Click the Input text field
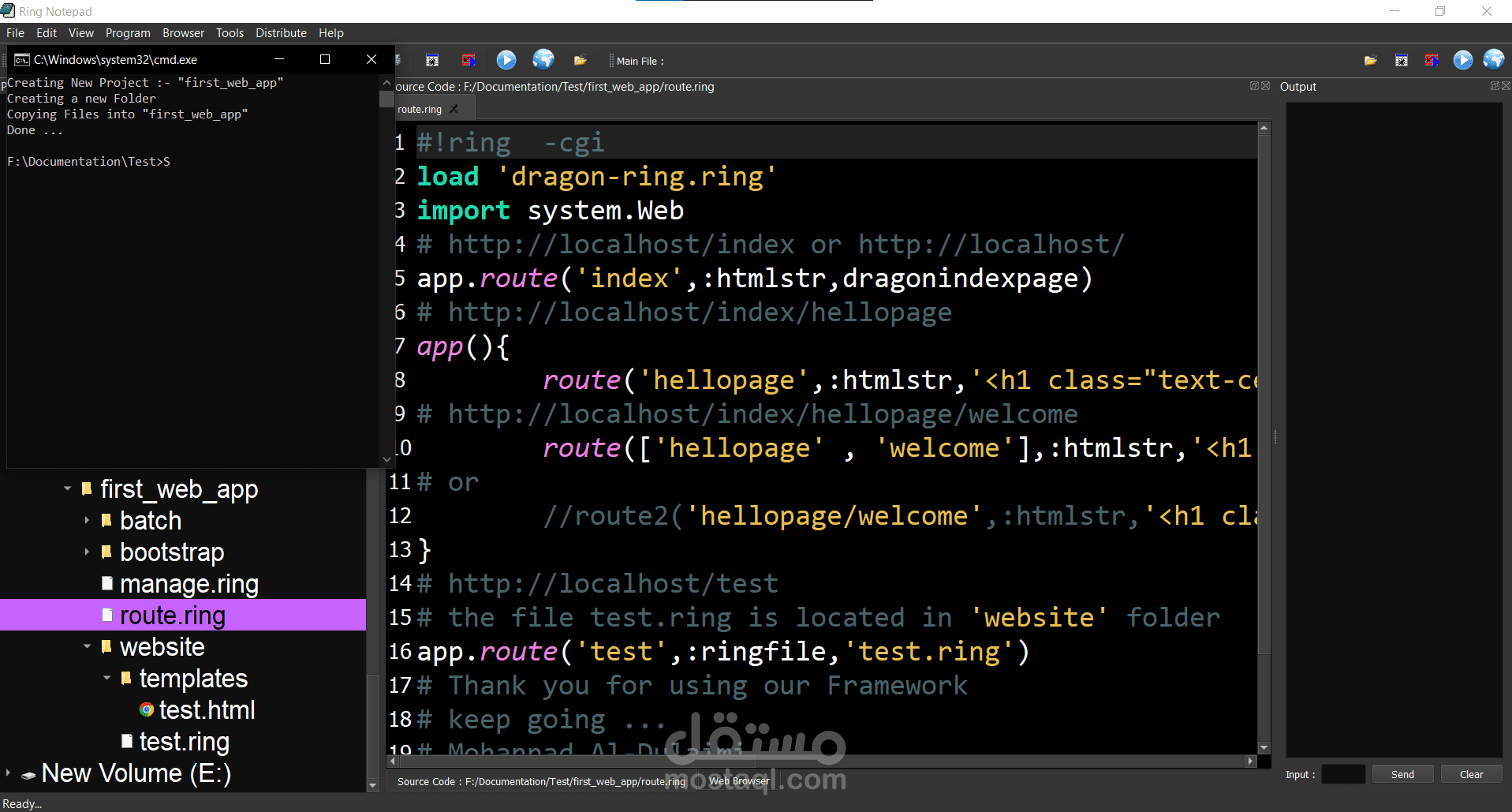 click(x=1343, y=774)
